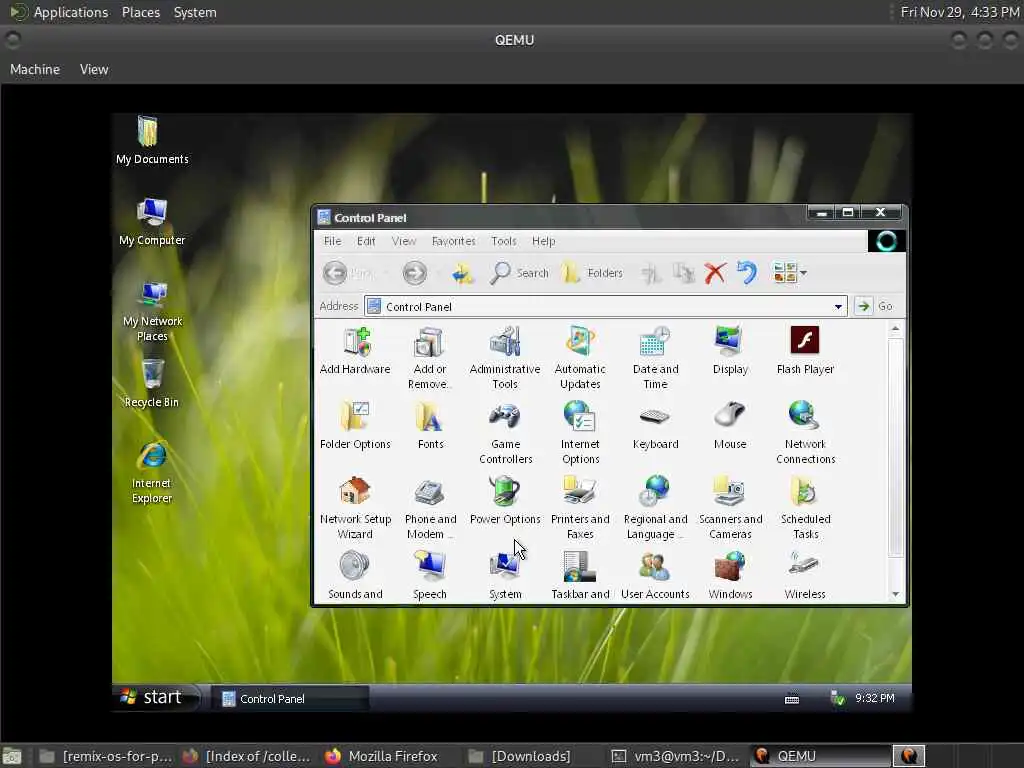Select My Computer desktop icon

(152, 221)
